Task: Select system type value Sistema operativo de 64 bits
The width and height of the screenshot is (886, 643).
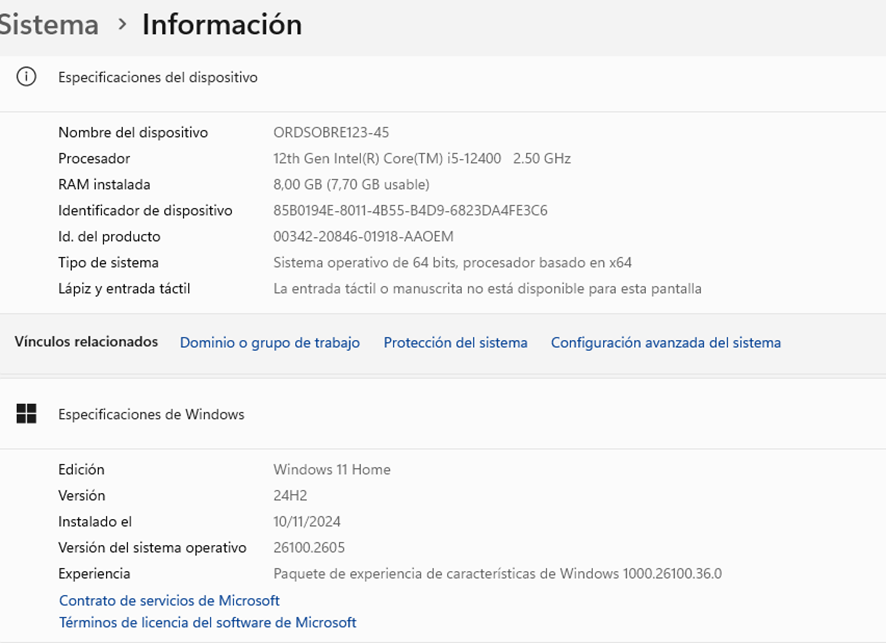Action: pyautogui.click(x=452, y=262)
